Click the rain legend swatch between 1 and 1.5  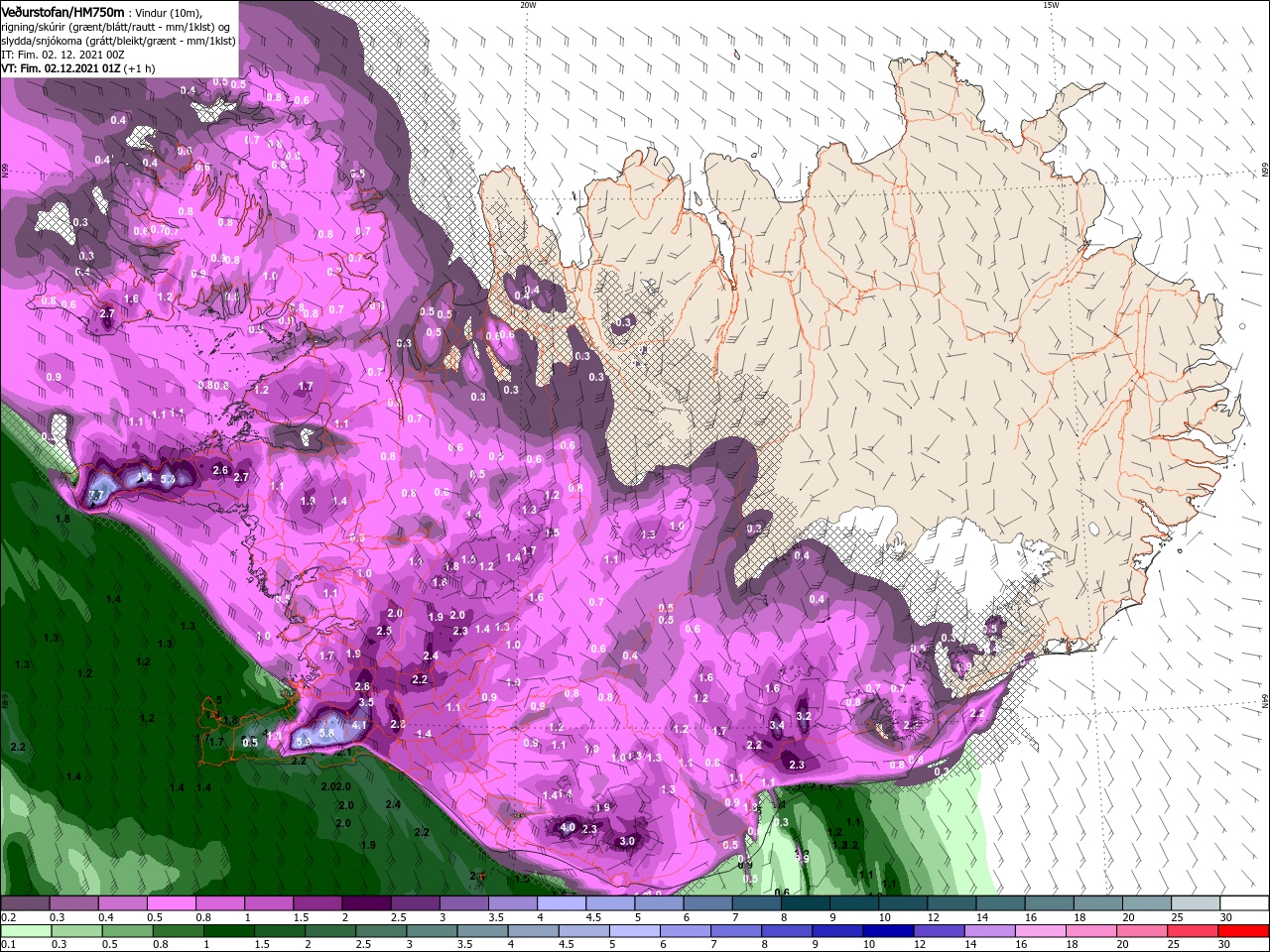coord(228,931)
